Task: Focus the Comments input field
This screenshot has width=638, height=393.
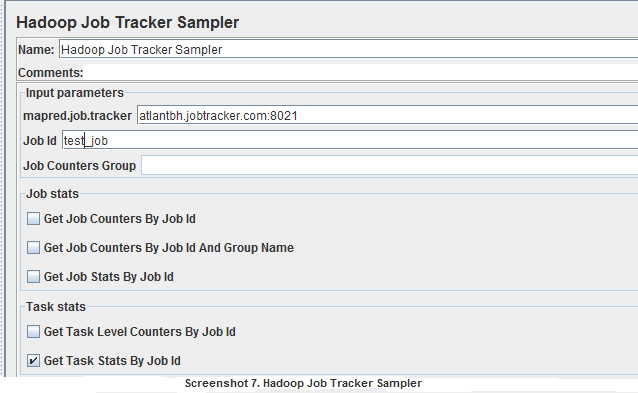Action: [361, 72]
